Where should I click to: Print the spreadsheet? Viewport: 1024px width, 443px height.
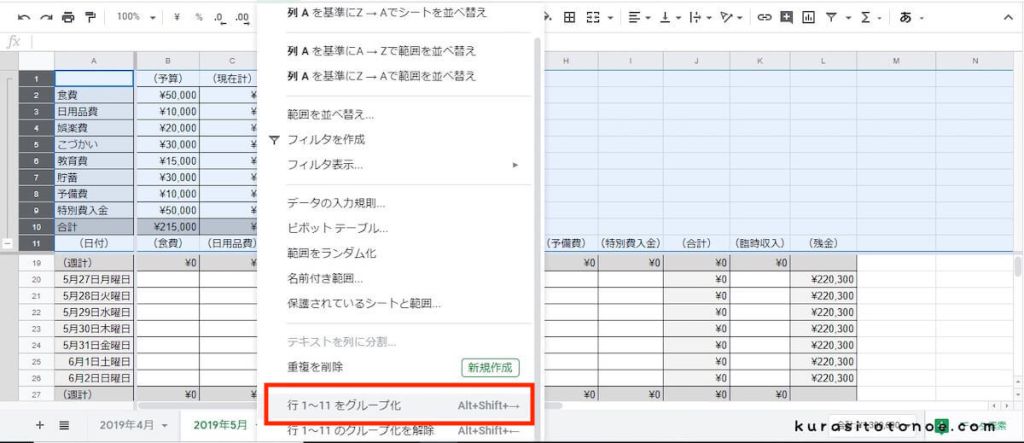68,18
